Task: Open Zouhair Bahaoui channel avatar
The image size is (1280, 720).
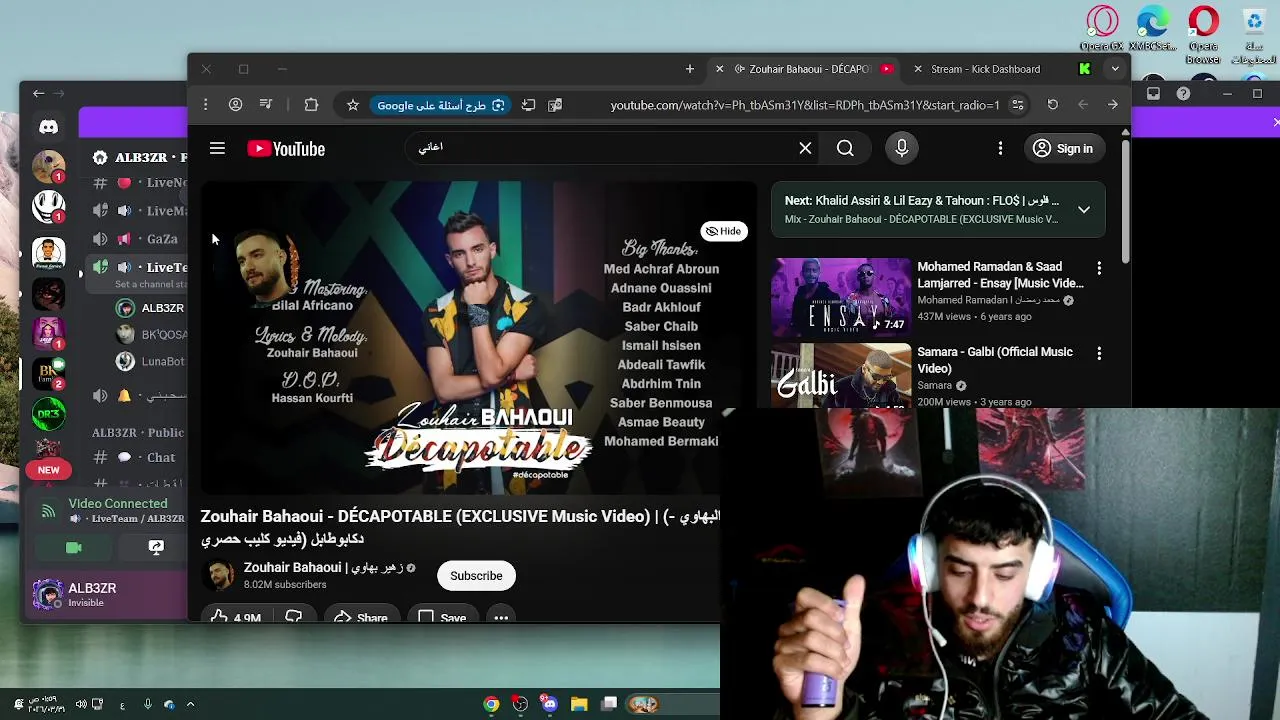Action: click(219, 575)
